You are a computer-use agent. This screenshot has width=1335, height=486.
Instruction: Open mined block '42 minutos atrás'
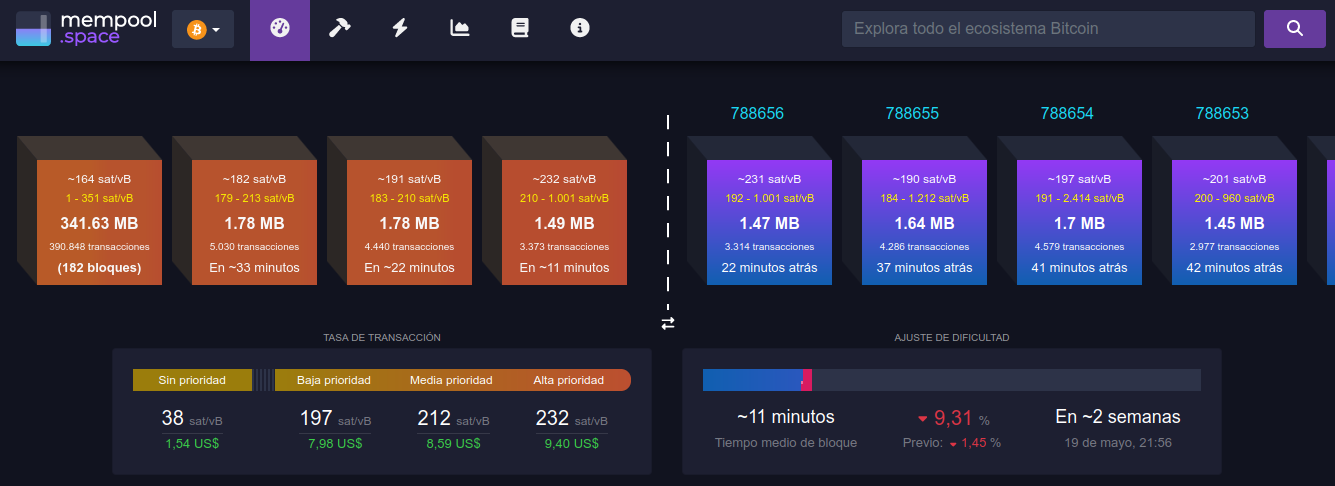[x=1234, y=222]
